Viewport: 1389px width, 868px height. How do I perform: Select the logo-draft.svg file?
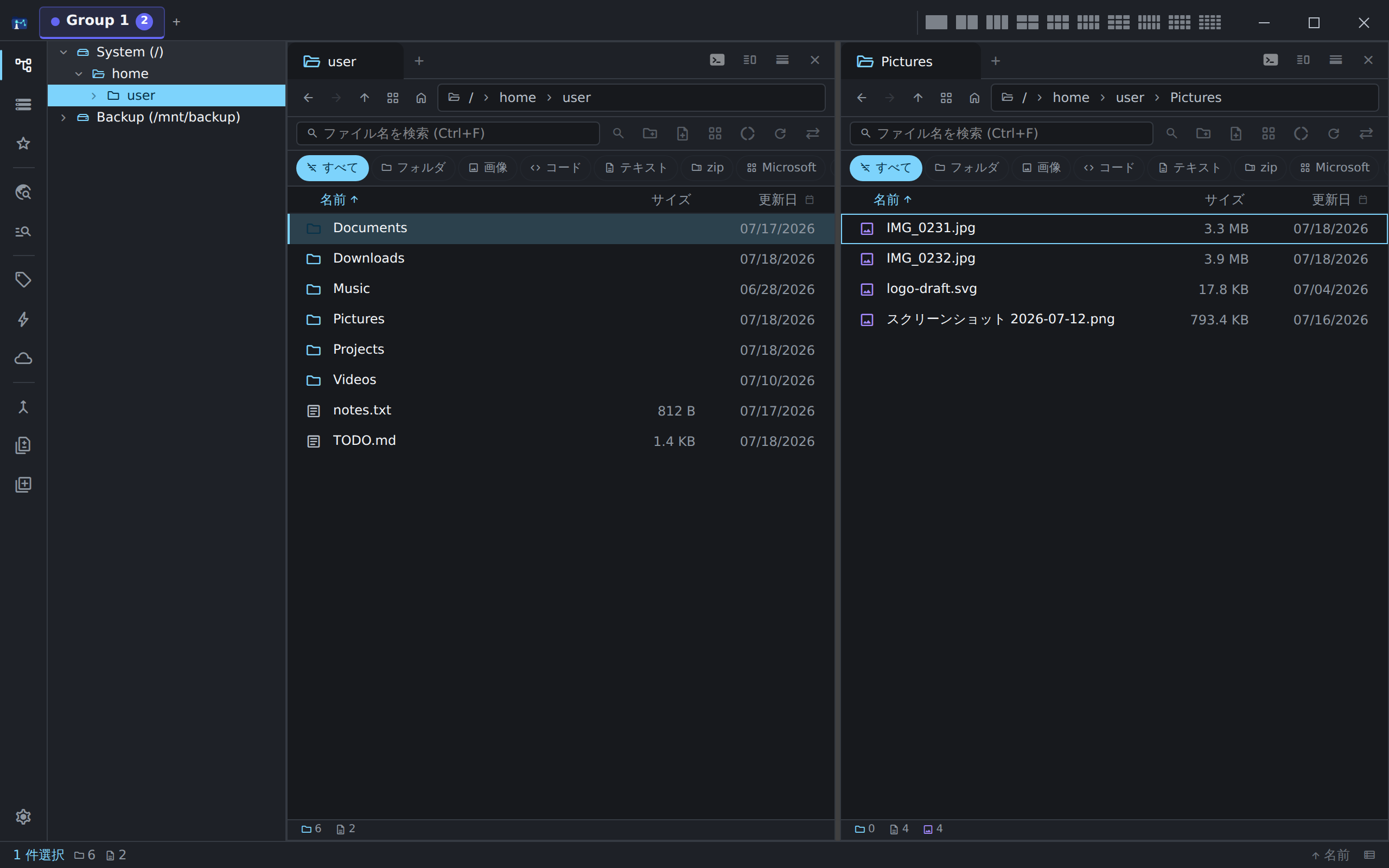[x=1114, y=289]
